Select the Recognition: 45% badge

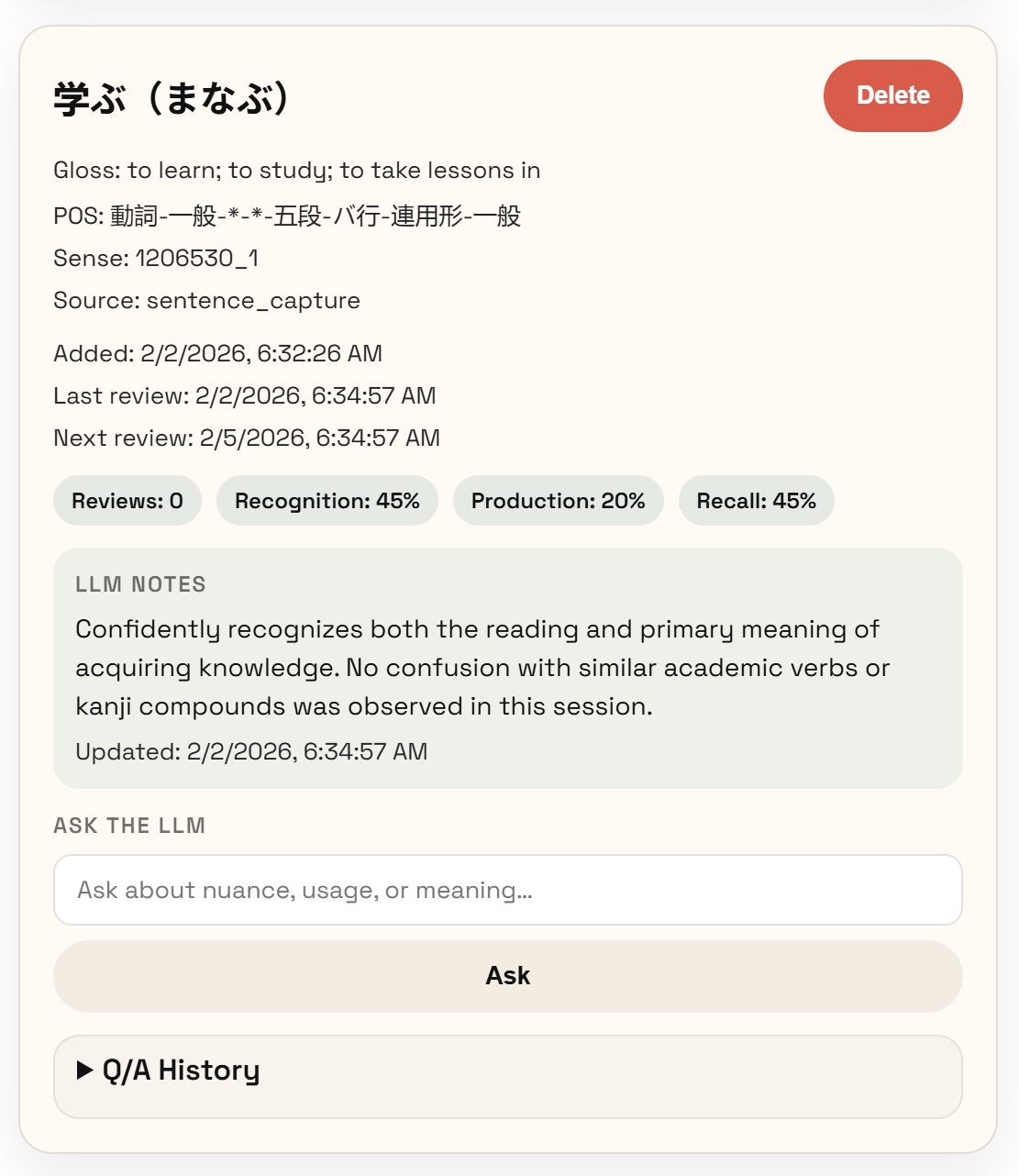(x=327, y=500)
